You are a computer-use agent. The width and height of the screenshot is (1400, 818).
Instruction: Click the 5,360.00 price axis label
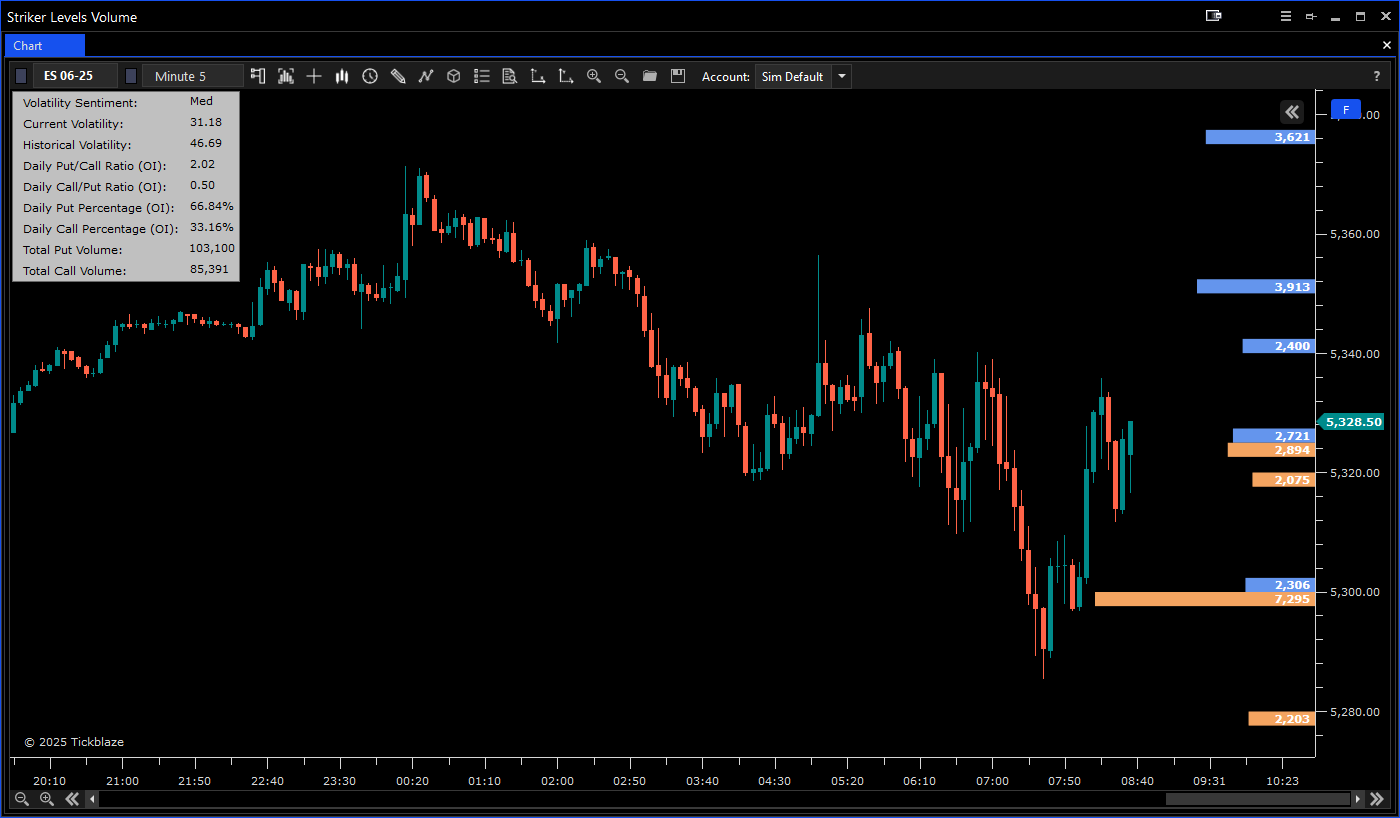pyautogui.click(x=1354, y=234)
